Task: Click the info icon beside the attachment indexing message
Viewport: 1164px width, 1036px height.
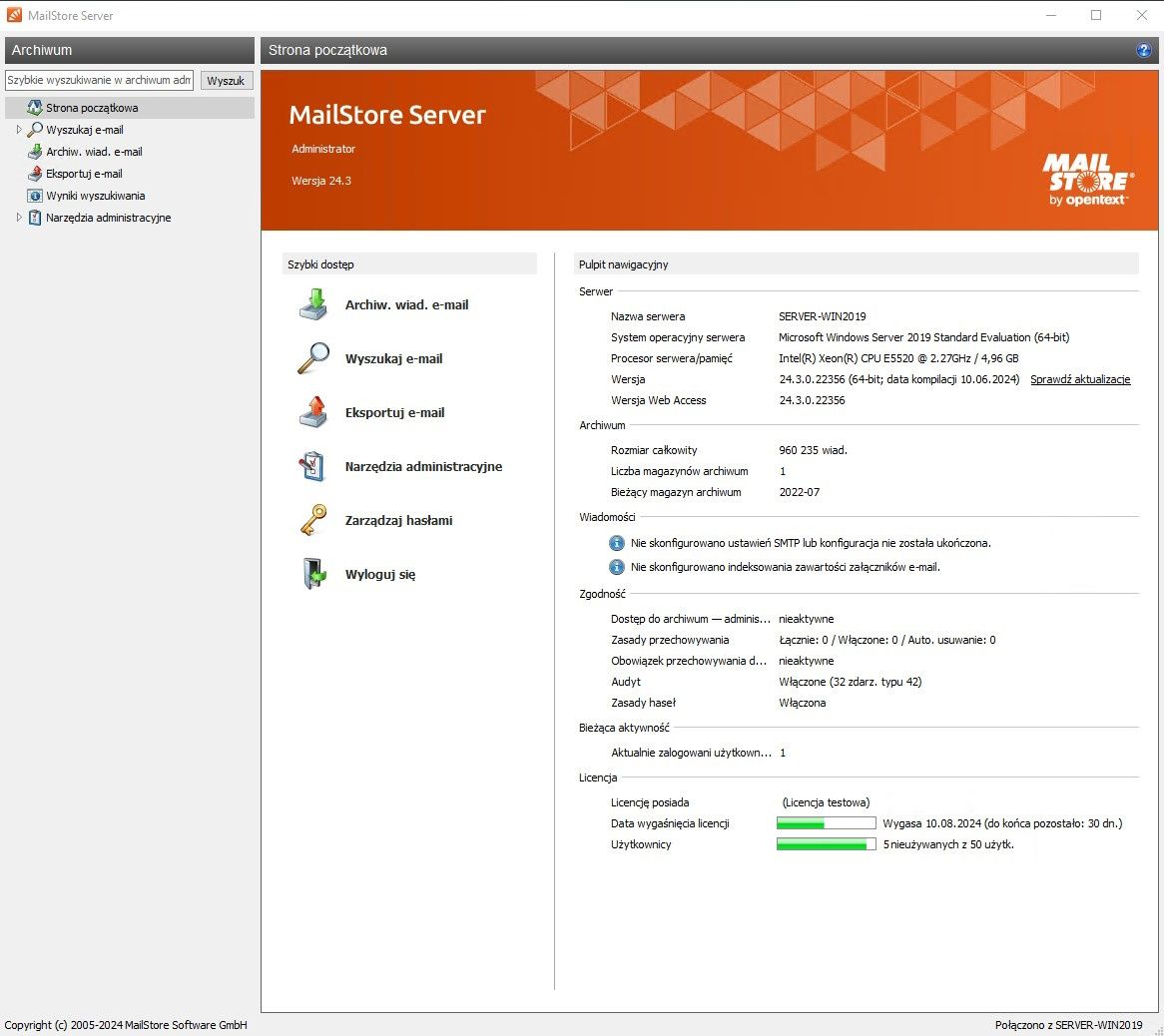Action: (x=616, y=567)
